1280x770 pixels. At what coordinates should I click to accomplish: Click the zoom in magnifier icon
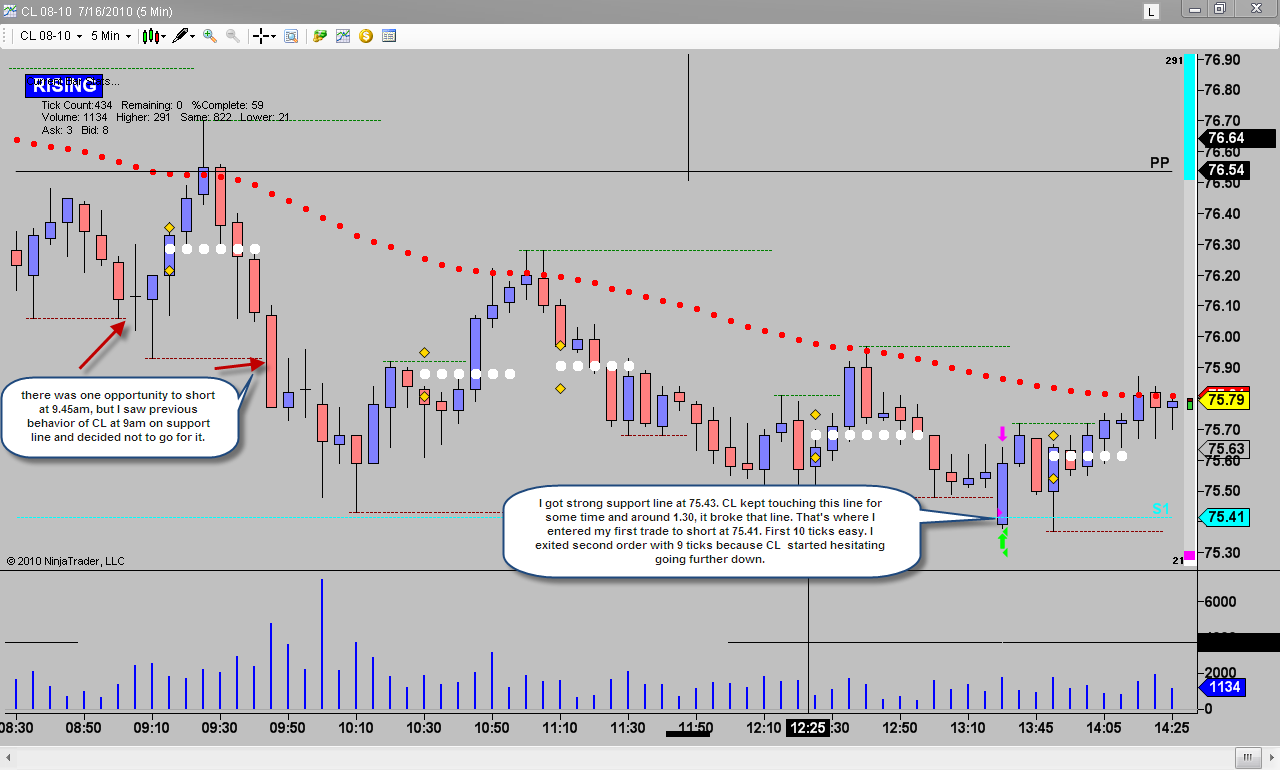pyautogui.click(x=210, y=36)
